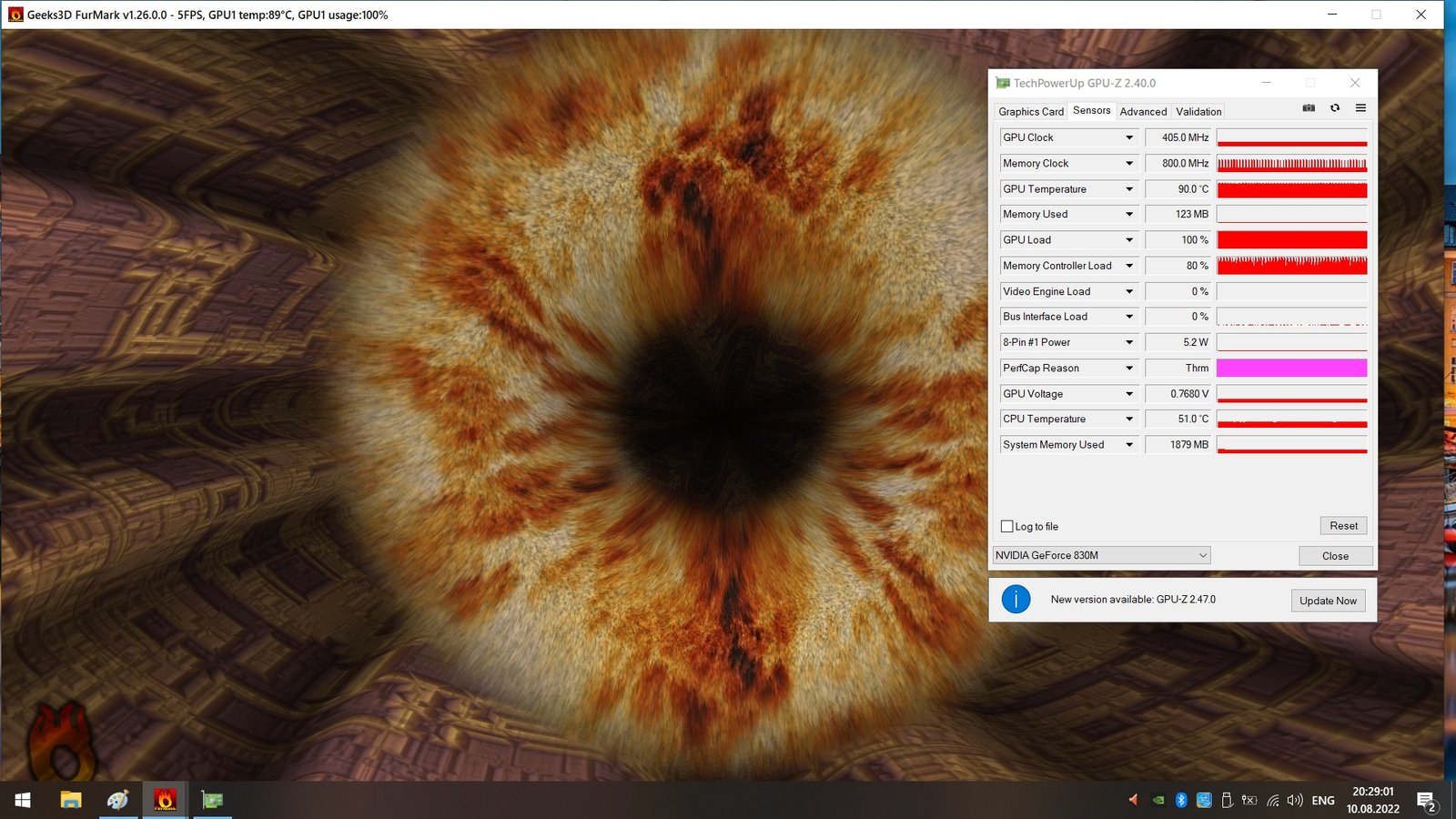Click the Reset button
Screen dimensions: 1456x819
click(1343, 526)
